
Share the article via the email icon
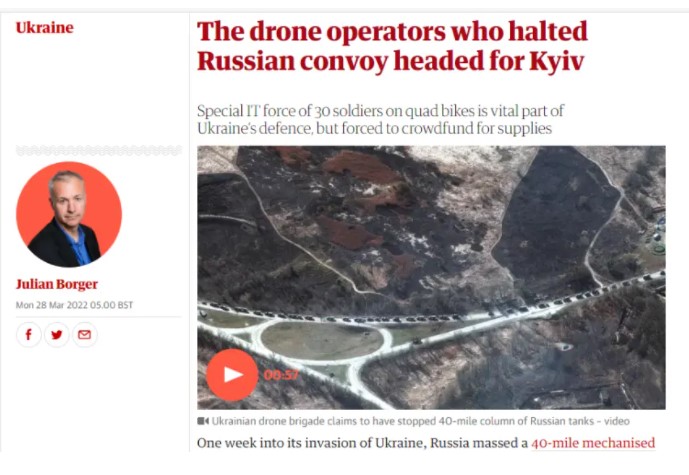click(84, 335)
